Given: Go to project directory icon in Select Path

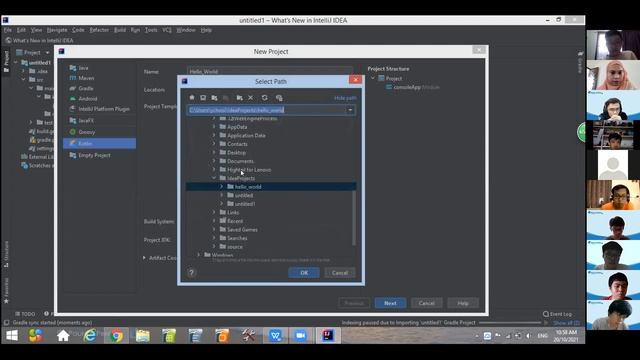Looking at the screenshot, I should click(214, 98).
